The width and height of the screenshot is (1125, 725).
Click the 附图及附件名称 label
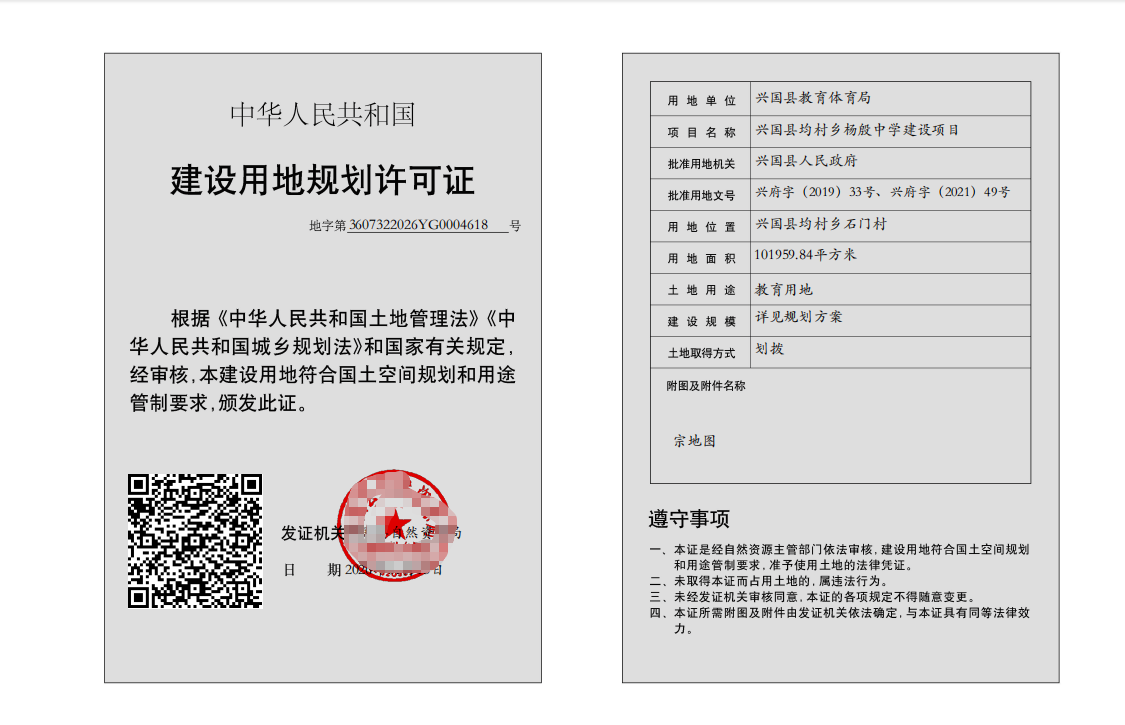(706, 386)
